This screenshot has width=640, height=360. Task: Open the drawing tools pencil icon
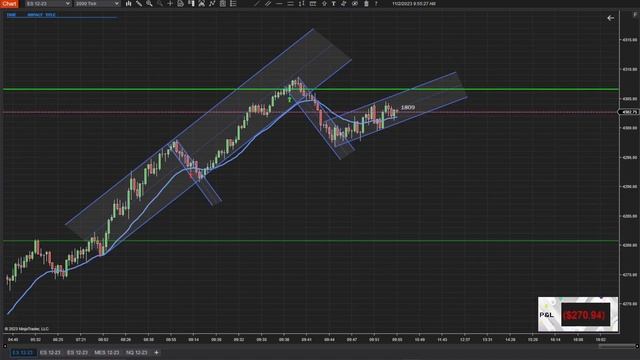click(x=139, y=4)
